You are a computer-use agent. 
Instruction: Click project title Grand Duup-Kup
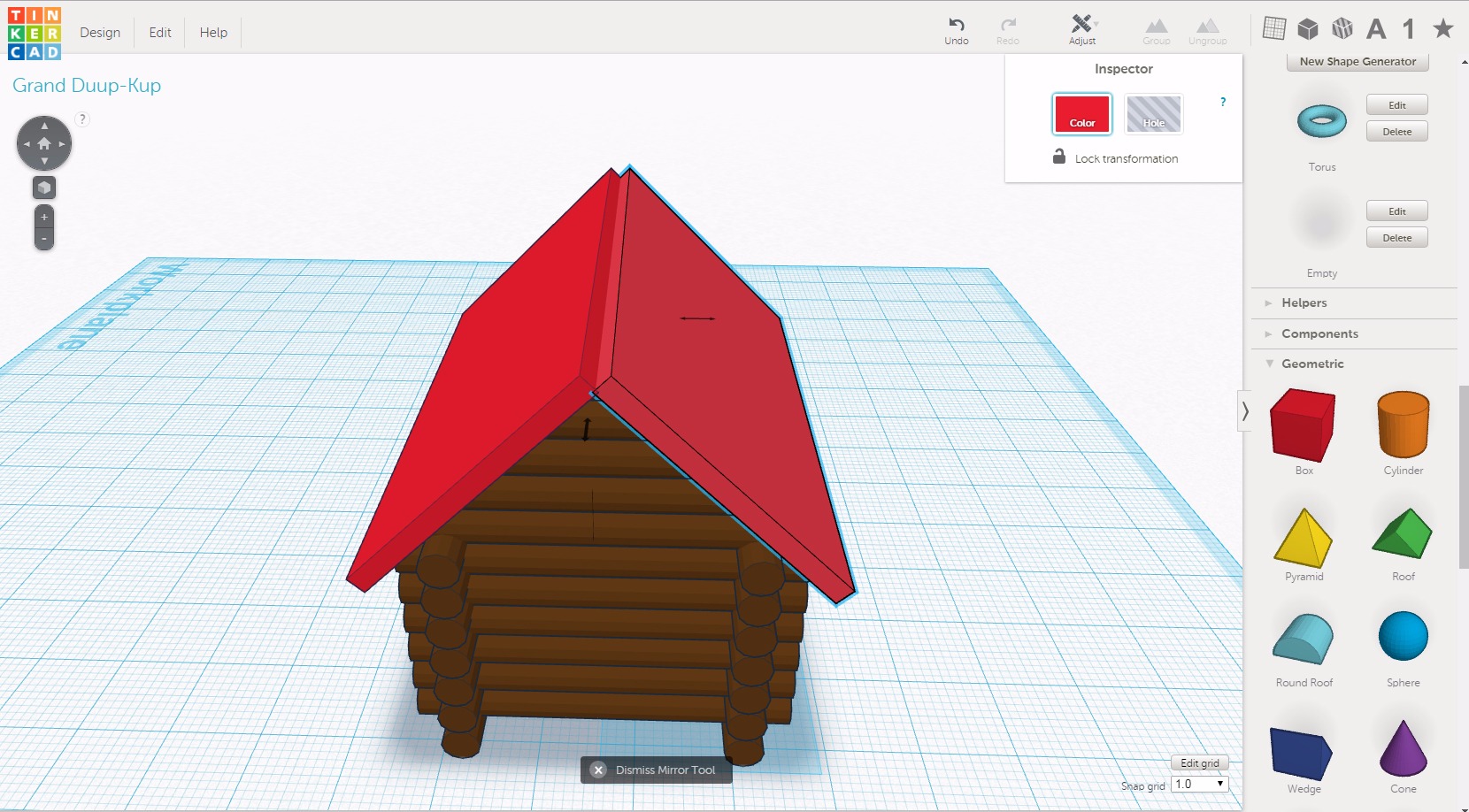(x=87, y=86)
